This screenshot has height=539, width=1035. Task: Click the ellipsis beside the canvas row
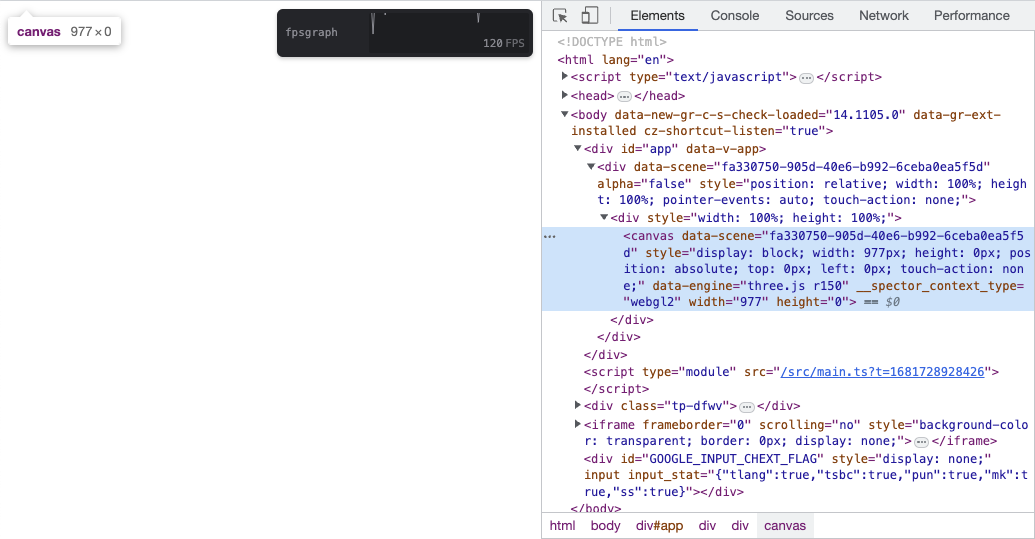coord(549,237)
